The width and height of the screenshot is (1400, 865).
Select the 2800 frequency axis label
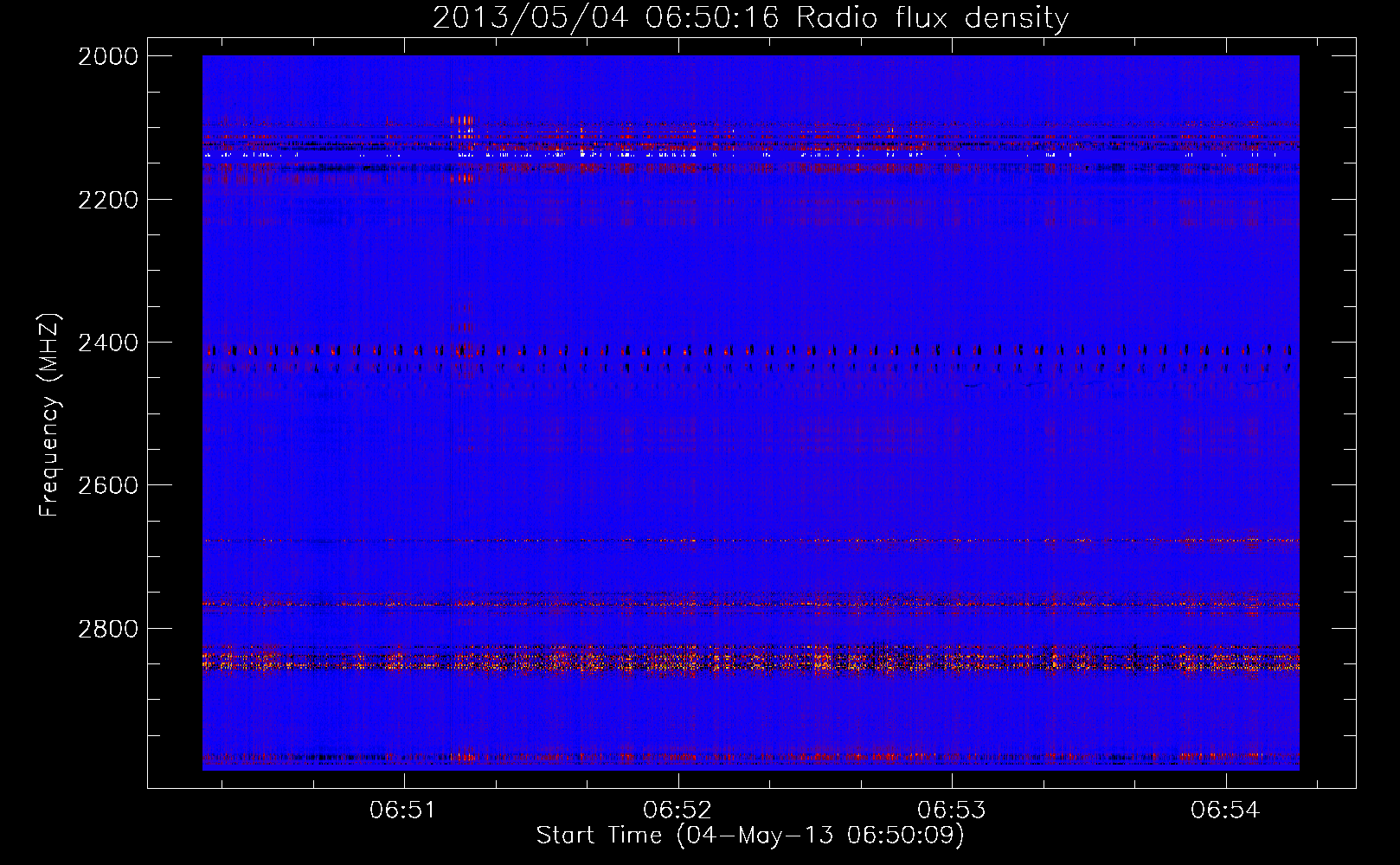tap(108, 628)
